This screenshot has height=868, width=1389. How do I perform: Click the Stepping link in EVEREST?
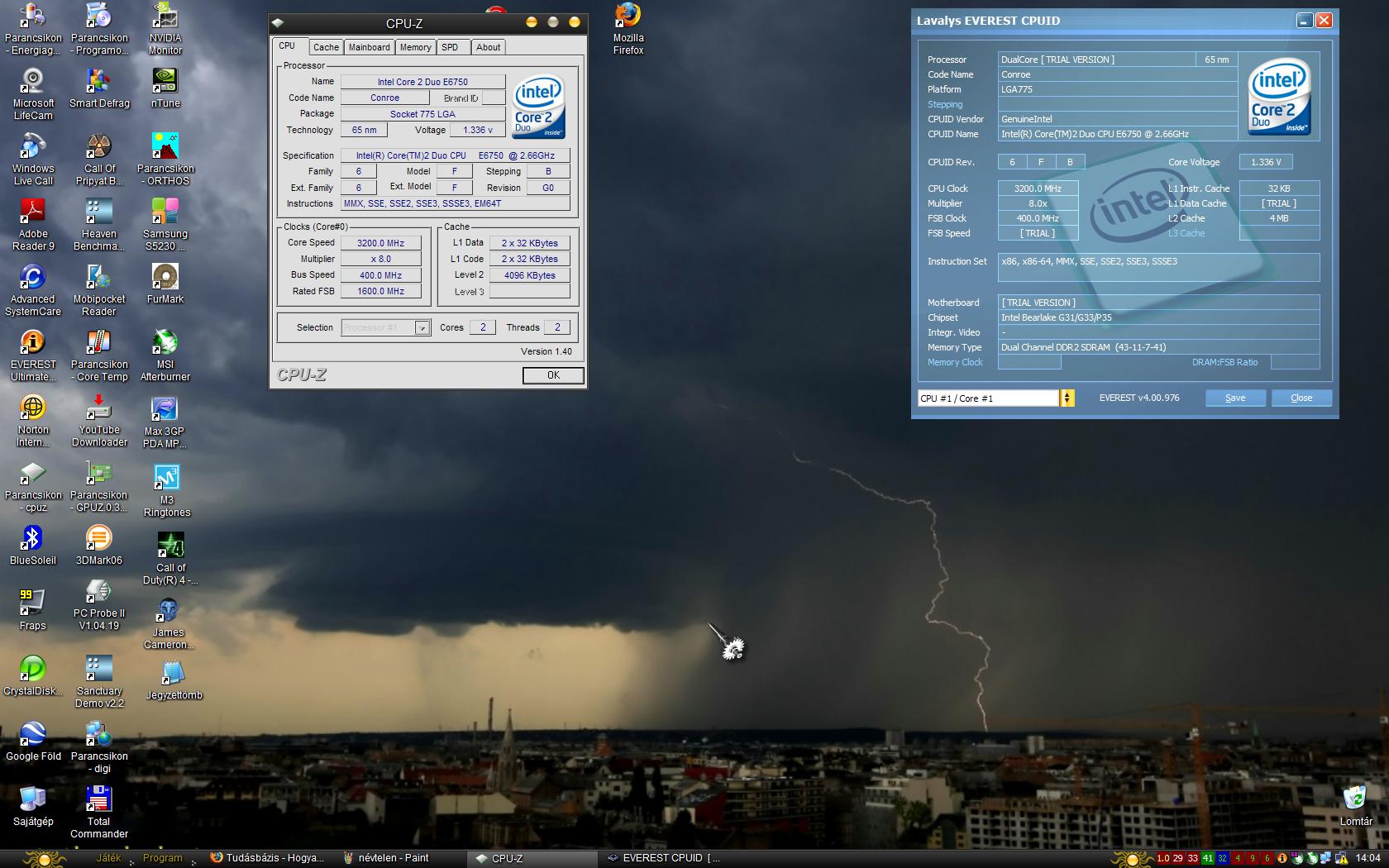pos(945,104)
